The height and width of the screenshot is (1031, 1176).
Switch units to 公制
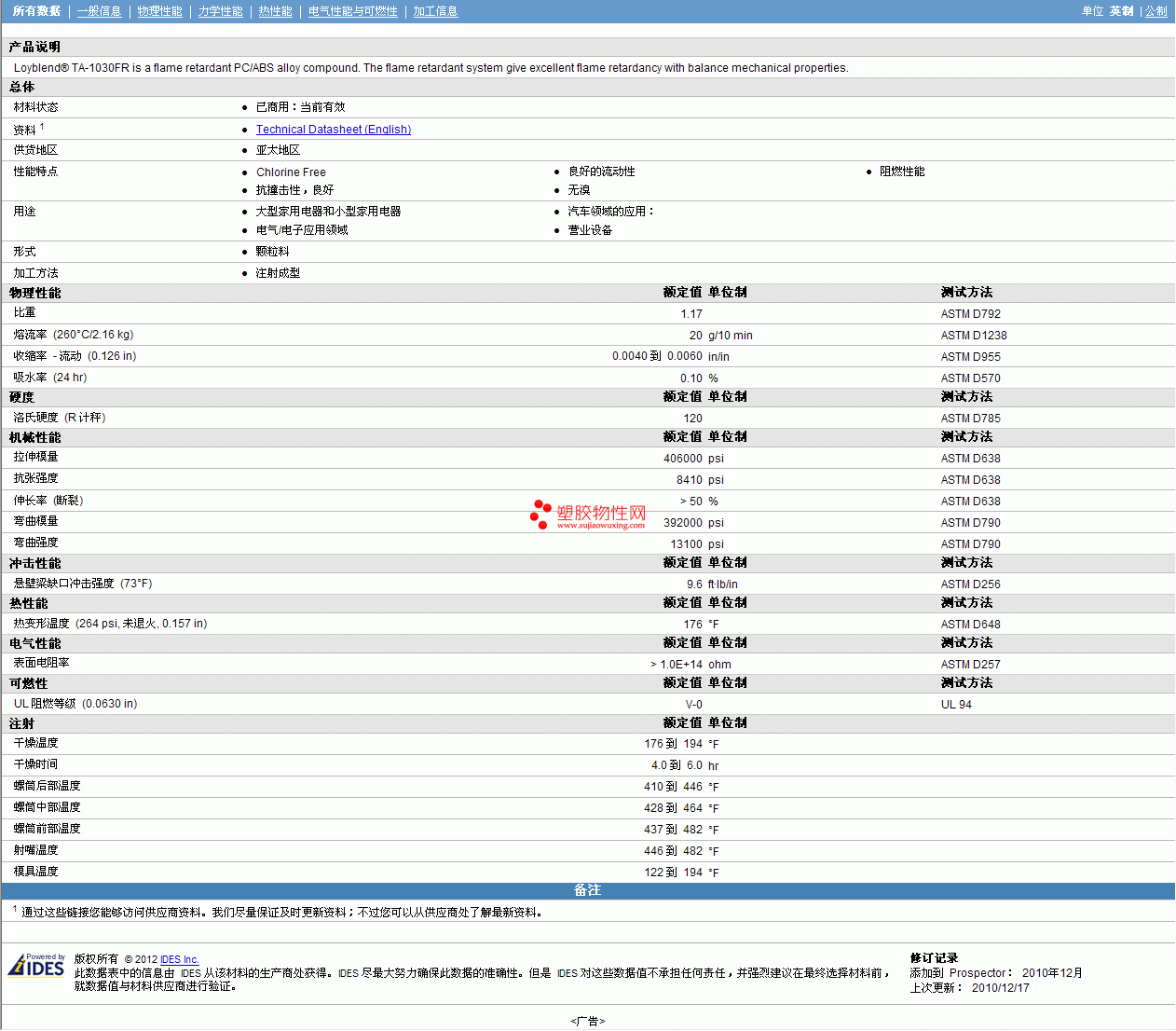coord(1155,11)
